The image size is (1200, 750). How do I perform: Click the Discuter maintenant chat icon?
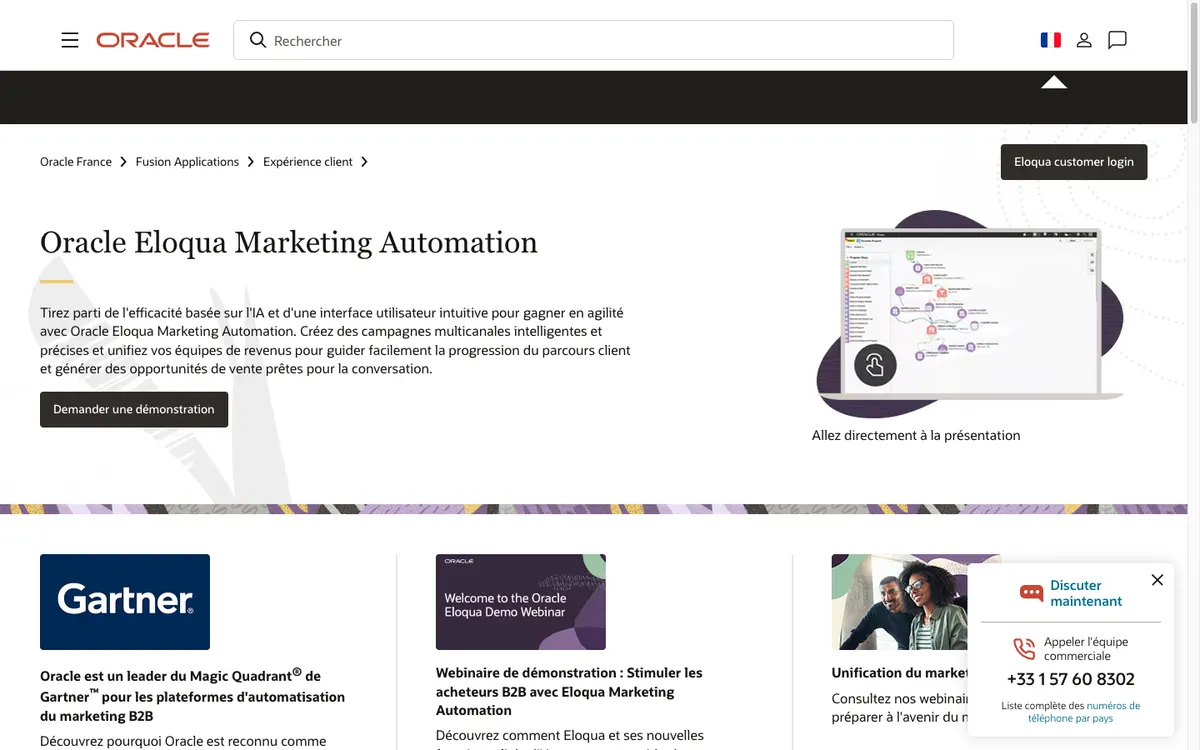coord(1031,593)
